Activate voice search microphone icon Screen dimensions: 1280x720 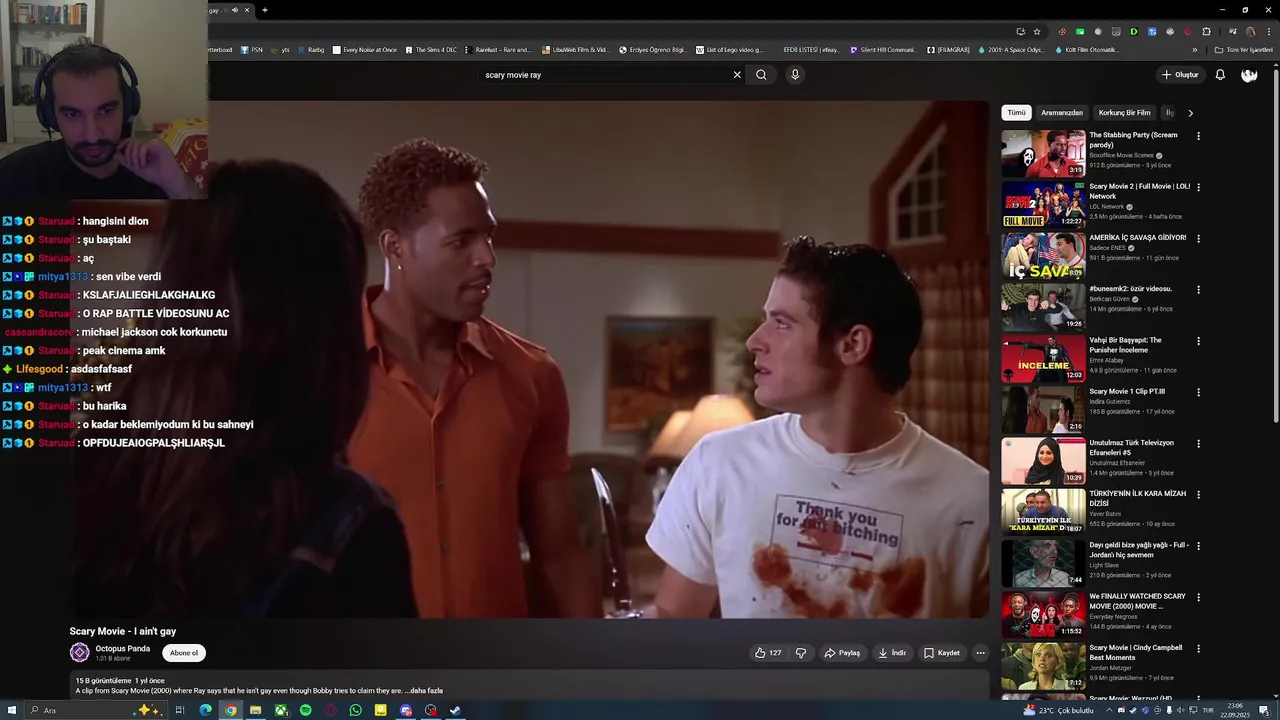tap(795, 75)
